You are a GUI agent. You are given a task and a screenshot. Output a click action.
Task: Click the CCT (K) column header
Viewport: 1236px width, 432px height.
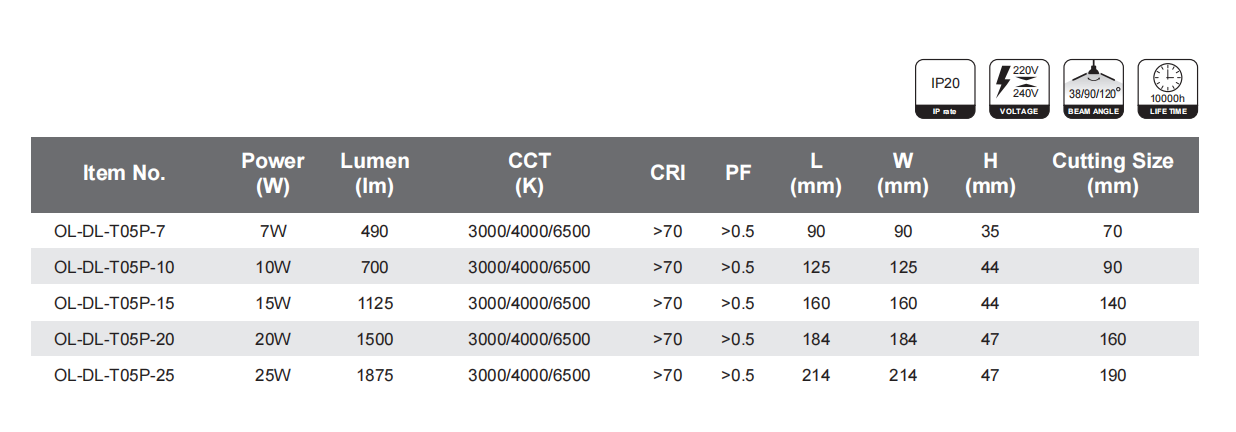(x=529, y=173)
